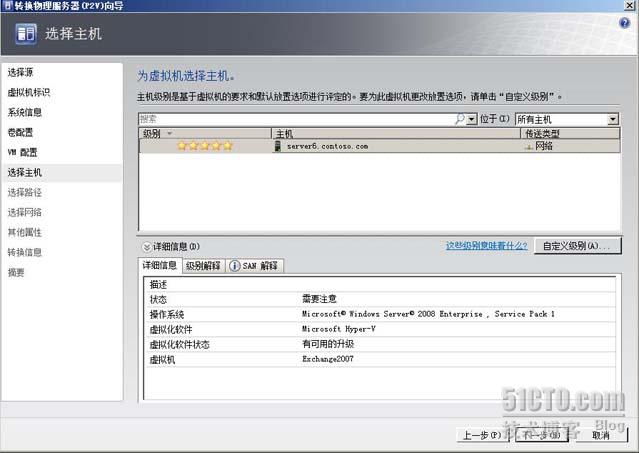Switch to the 级别解释 tab
Viewport: 639px width, 453px height.
pyautogui.click(x=203, y=266)
